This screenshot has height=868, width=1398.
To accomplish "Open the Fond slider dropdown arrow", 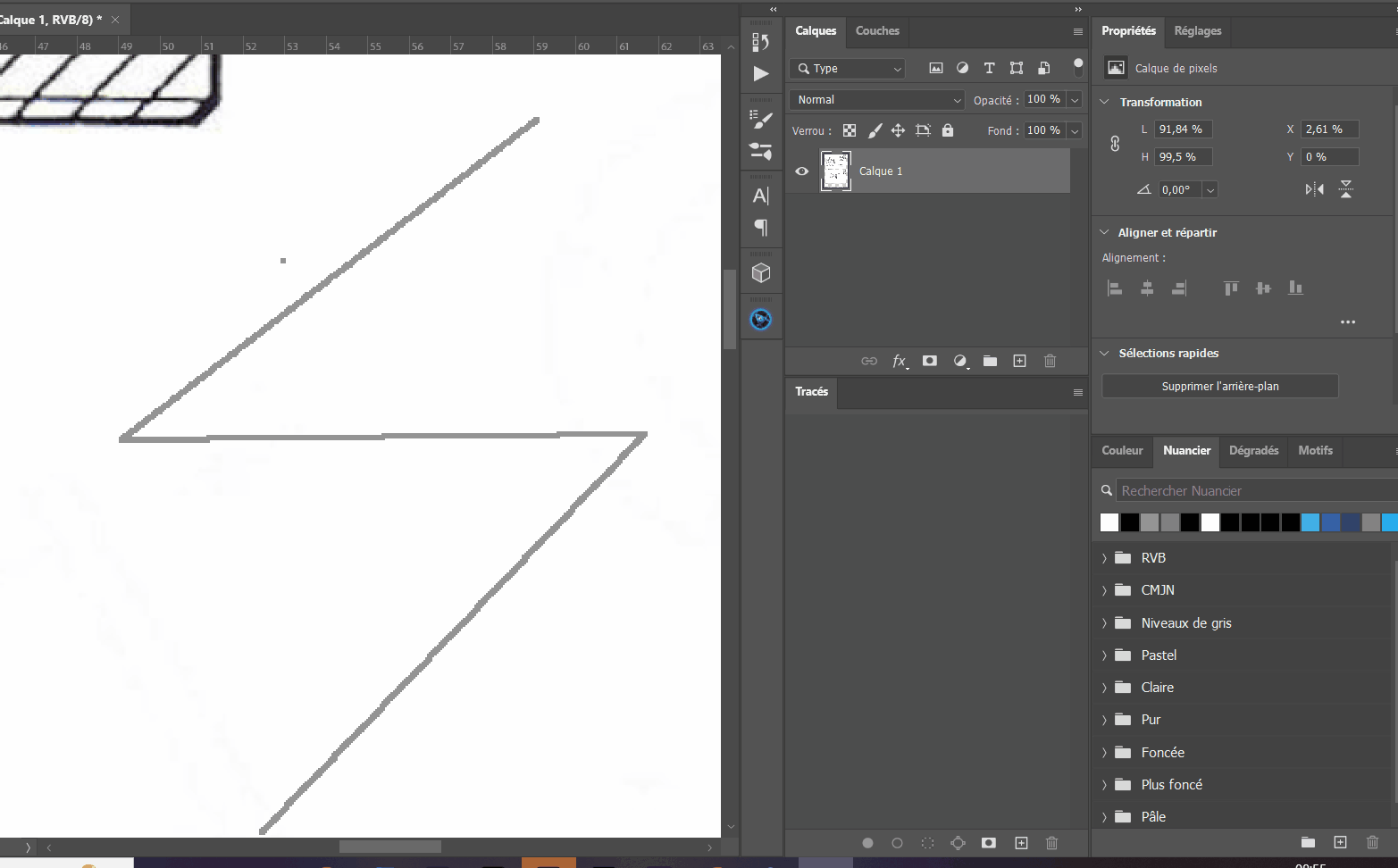I will 1075,130.
